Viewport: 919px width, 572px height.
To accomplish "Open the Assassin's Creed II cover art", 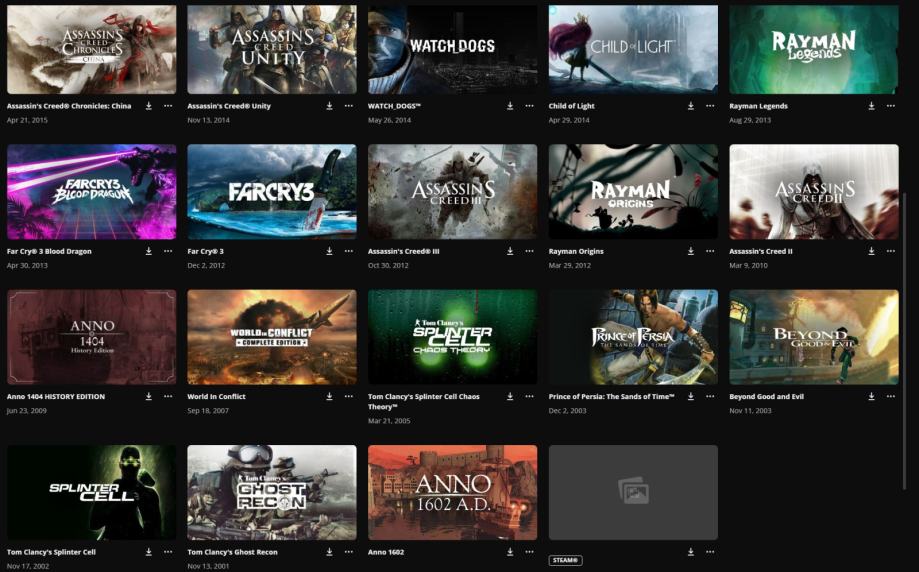I will click(814, 192).
